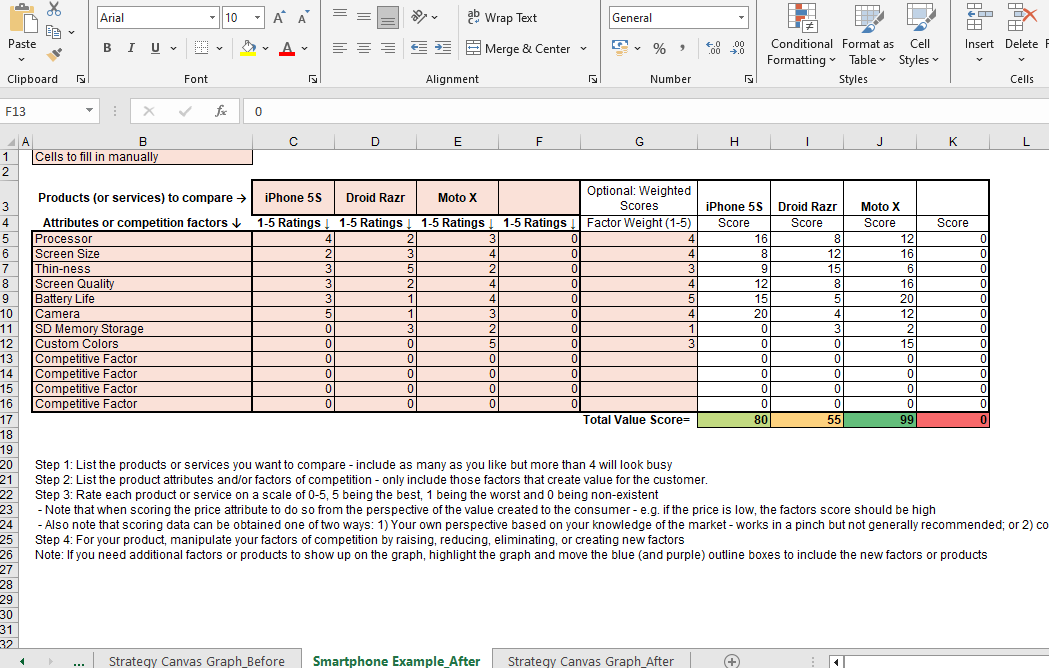The width and height of the screenshot is (1049, 668).
Task: Click Cancel X icon in formula bar
Action: click(149, 111)
